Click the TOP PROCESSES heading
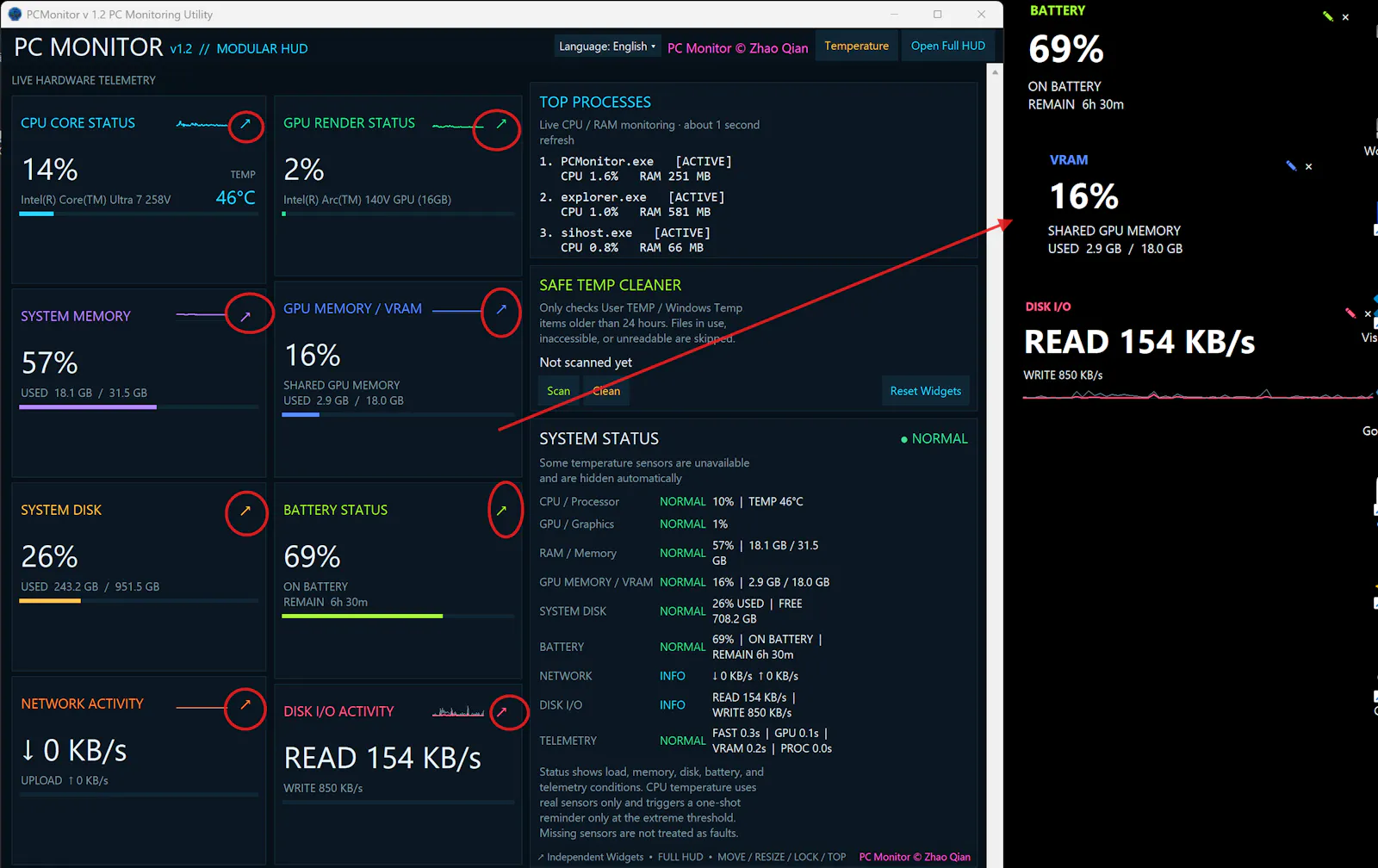 click(x=595, y=102)
